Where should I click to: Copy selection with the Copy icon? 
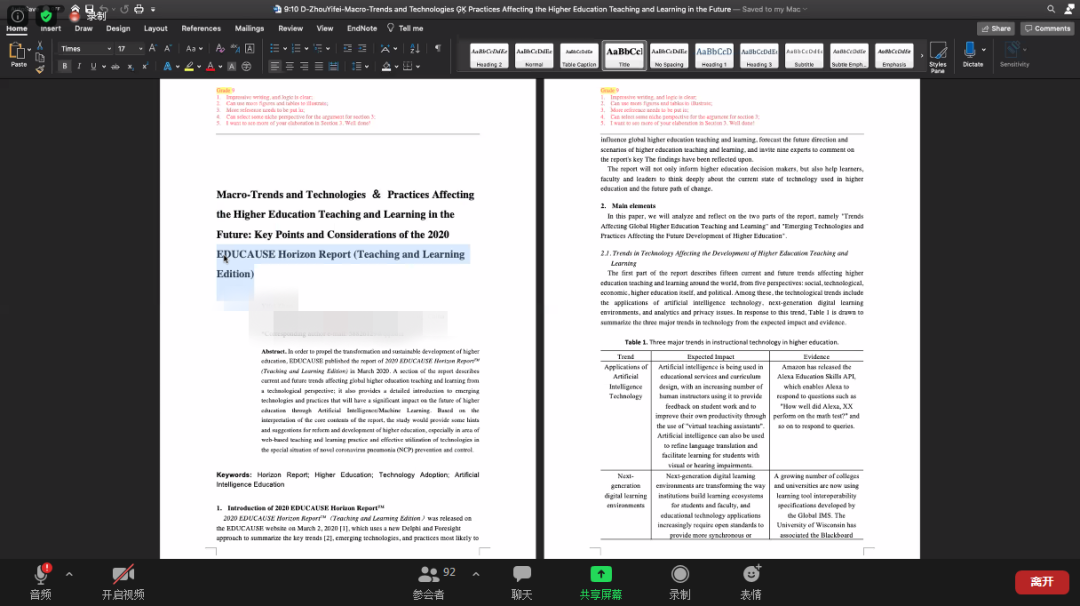(x=40, y=57)
